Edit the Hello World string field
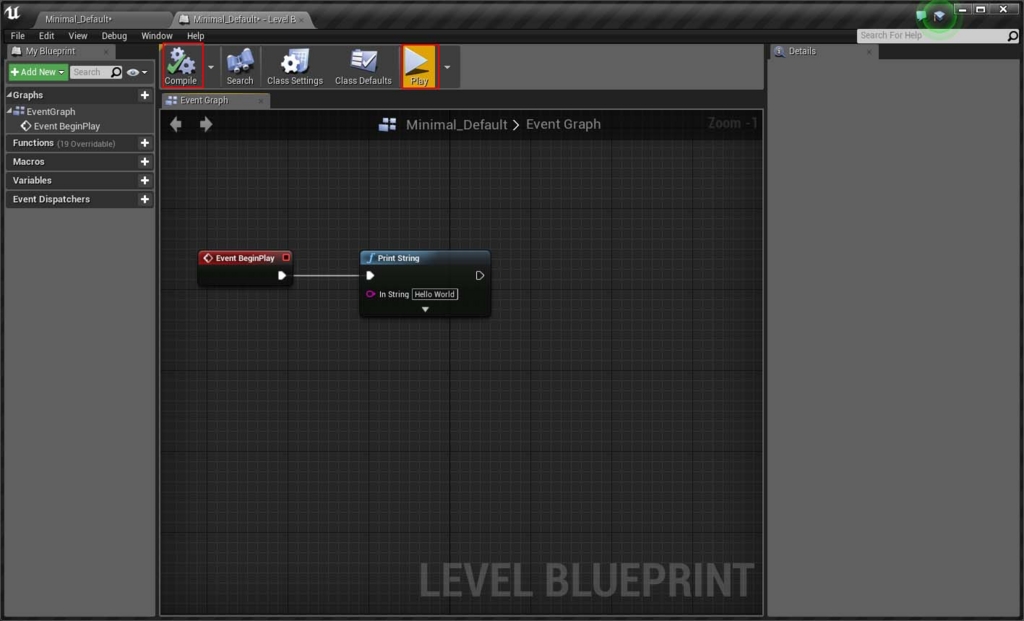The height and width of the screenshot is (621, 1024). point(434,295)
